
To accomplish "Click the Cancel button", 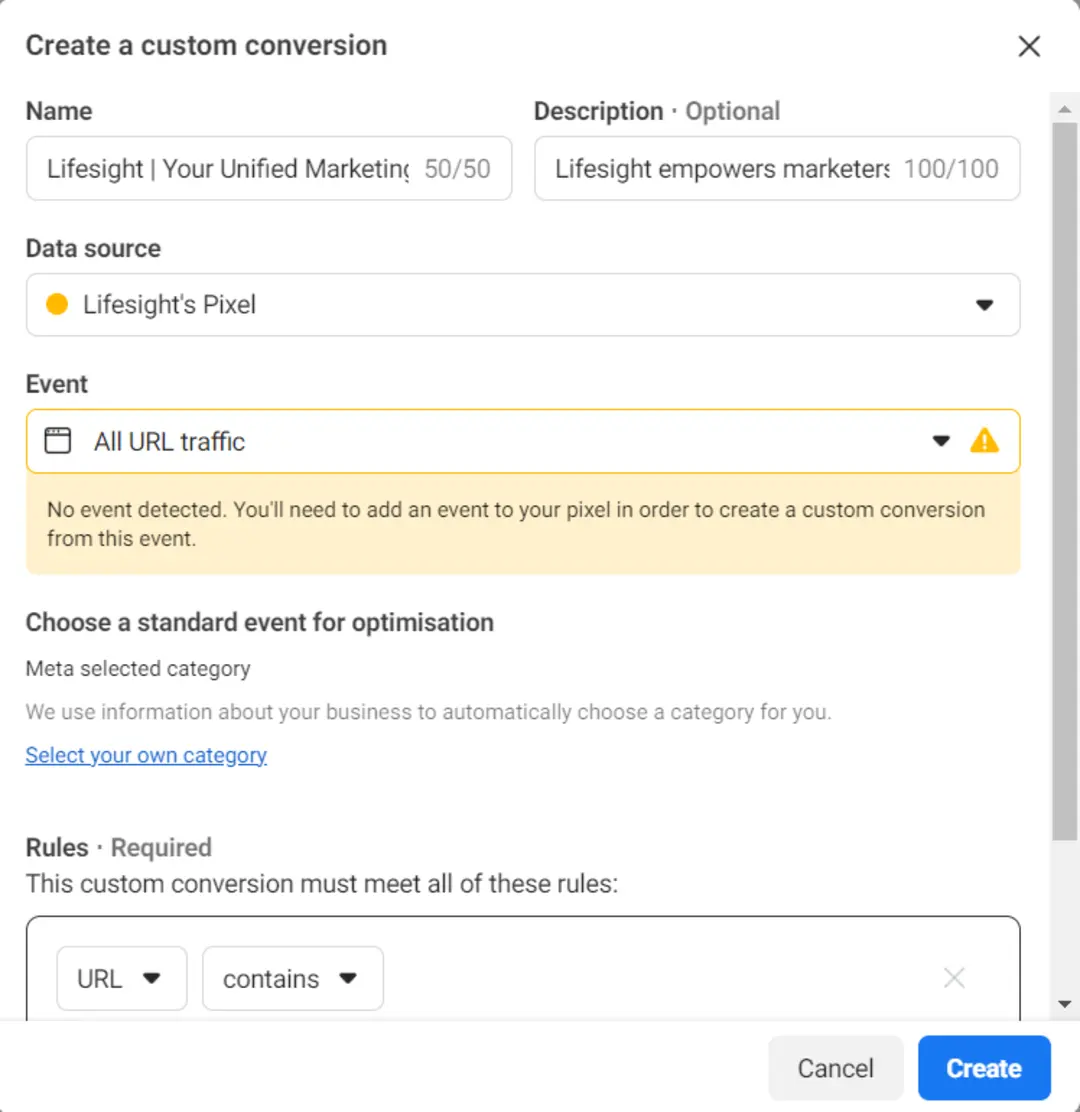I will (835, 1067).
